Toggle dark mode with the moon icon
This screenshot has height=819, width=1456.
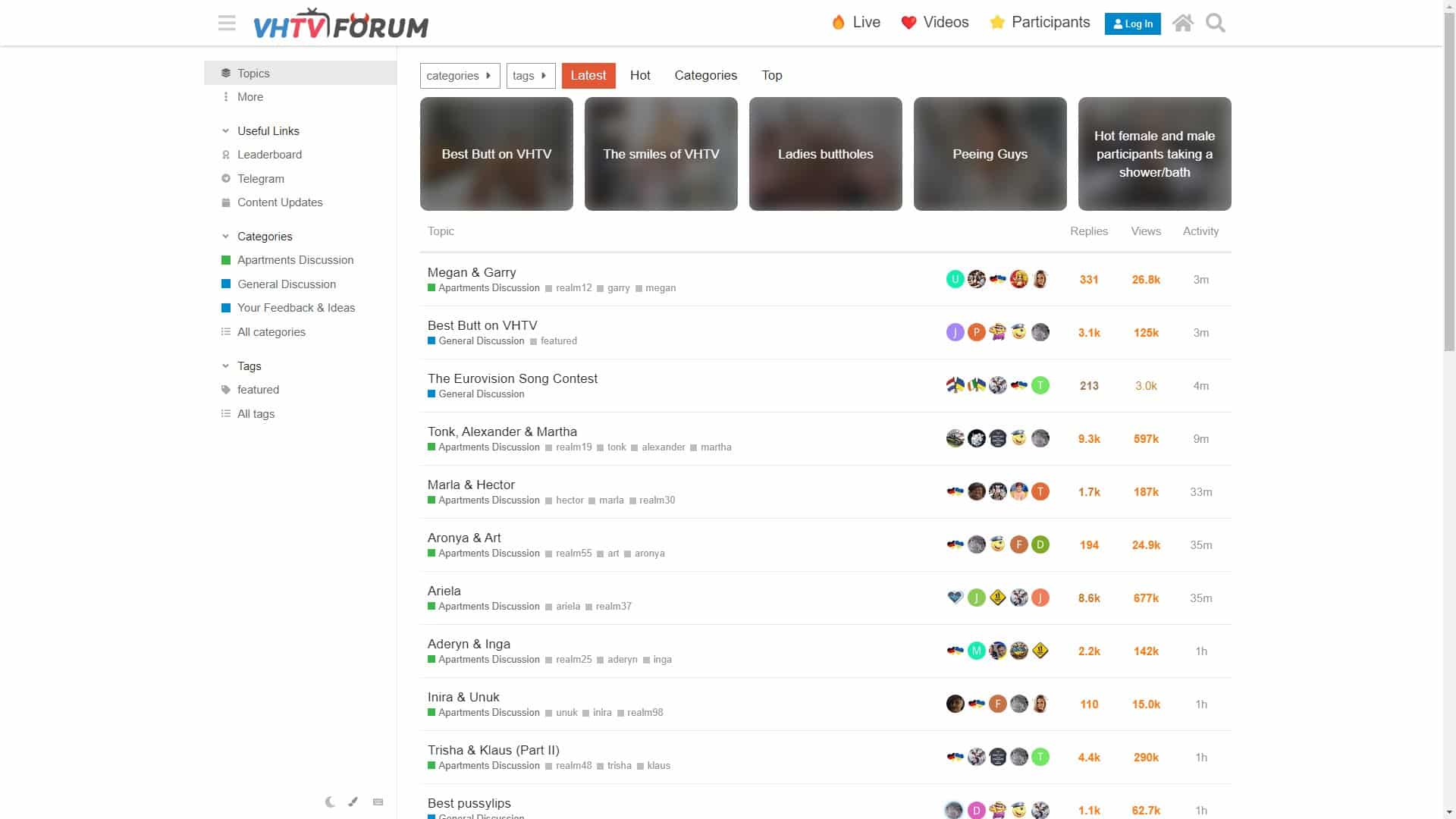click(330, 801)
